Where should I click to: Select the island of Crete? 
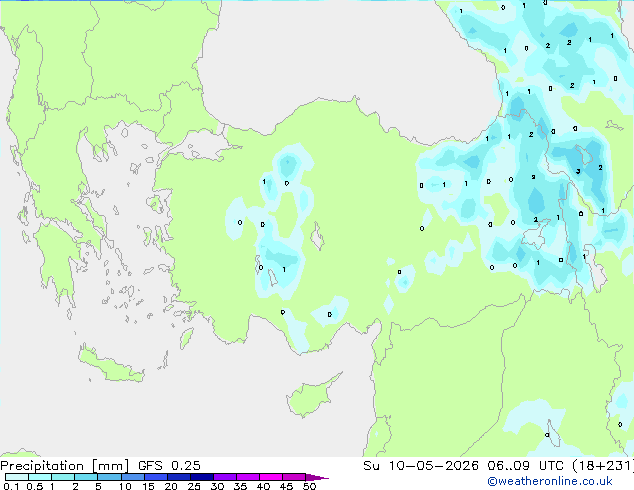click(110, 365)
